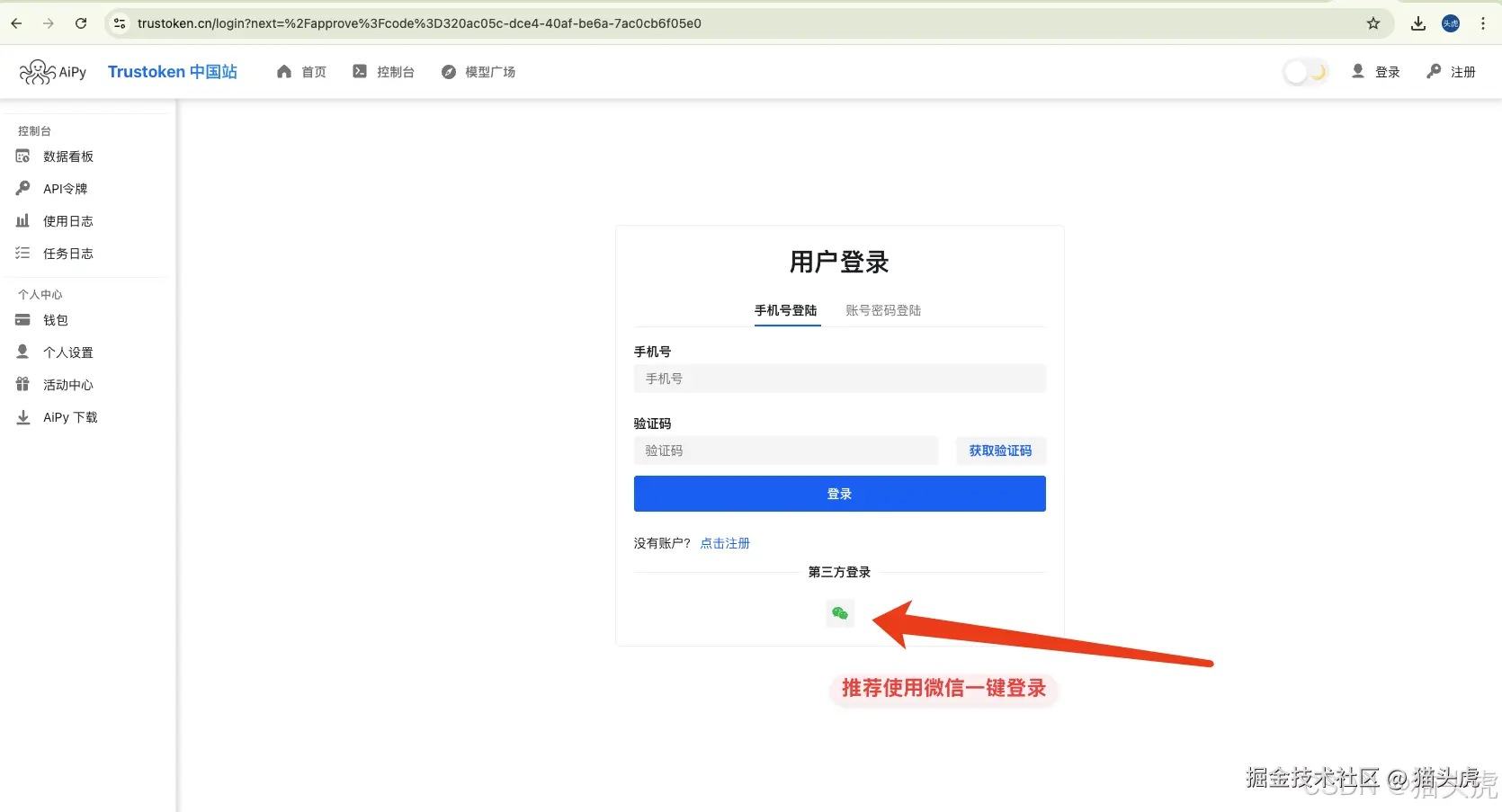Open the 数据看板 dashboard from sidebar
The width and height of the screenshot is (1502, 812).
click(67, 156)
